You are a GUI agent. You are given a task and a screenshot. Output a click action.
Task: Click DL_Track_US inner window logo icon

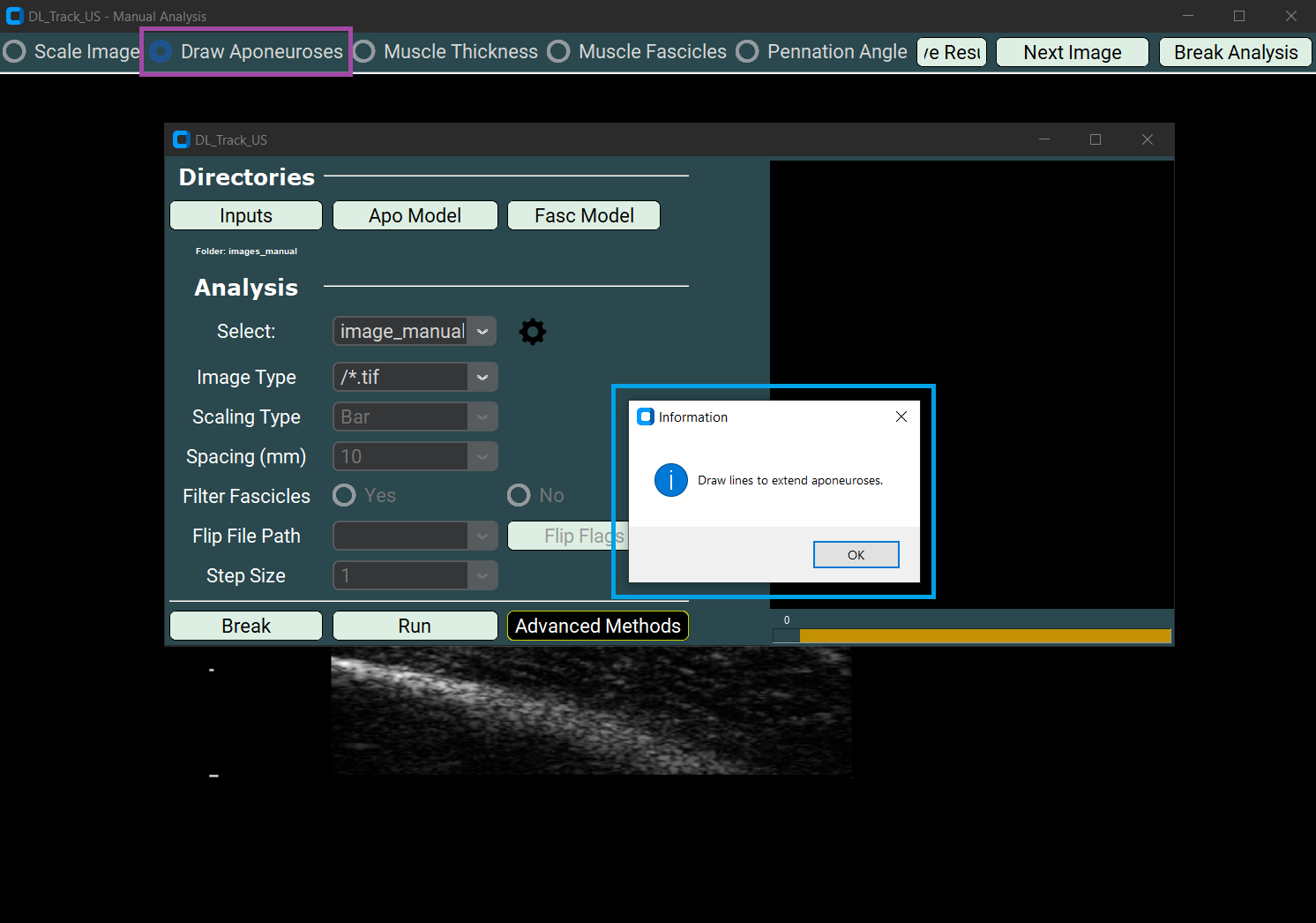point(182,139)
